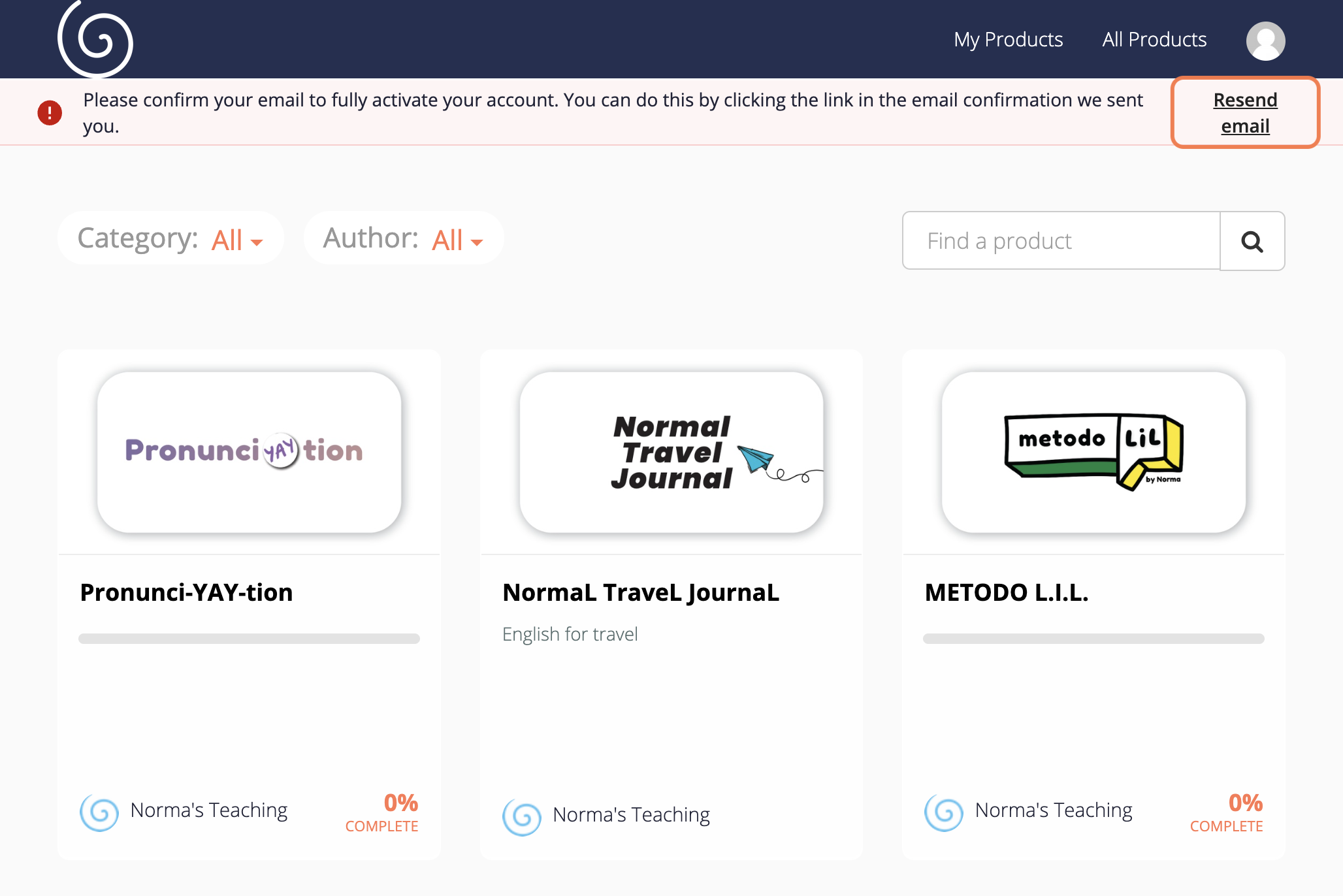The height and width of the screenshot is (896, 1343).
Task: Click Norma's Teaching spiral icon on Pronunci-YAY-tion card
Action: click(x=99, y=812)
